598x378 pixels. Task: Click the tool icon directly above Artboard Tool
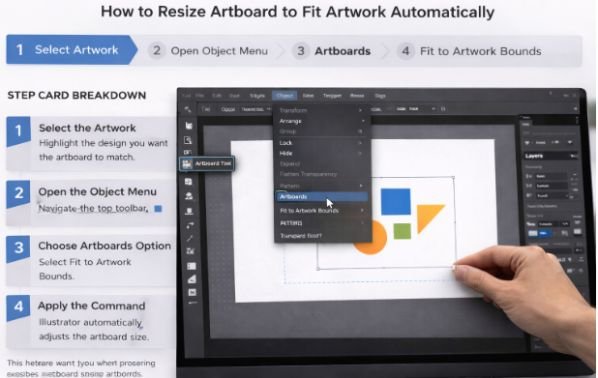(187, 152)
